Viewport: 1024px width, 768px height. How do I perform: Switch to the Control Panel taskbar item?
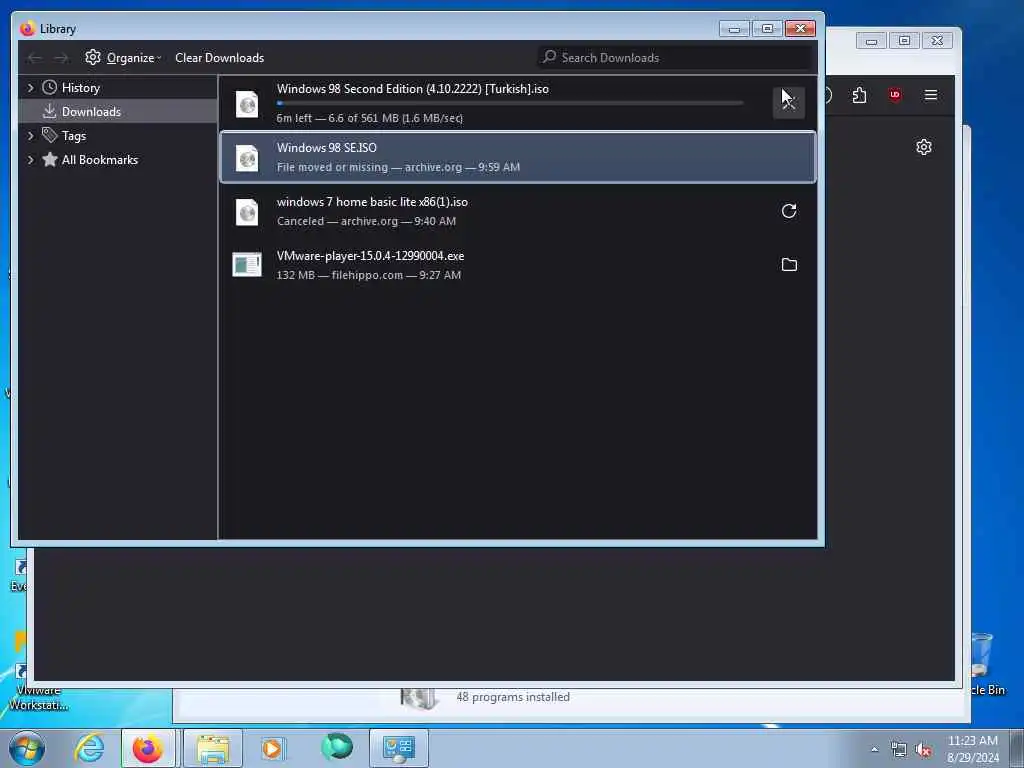click(x=399, y=748)
